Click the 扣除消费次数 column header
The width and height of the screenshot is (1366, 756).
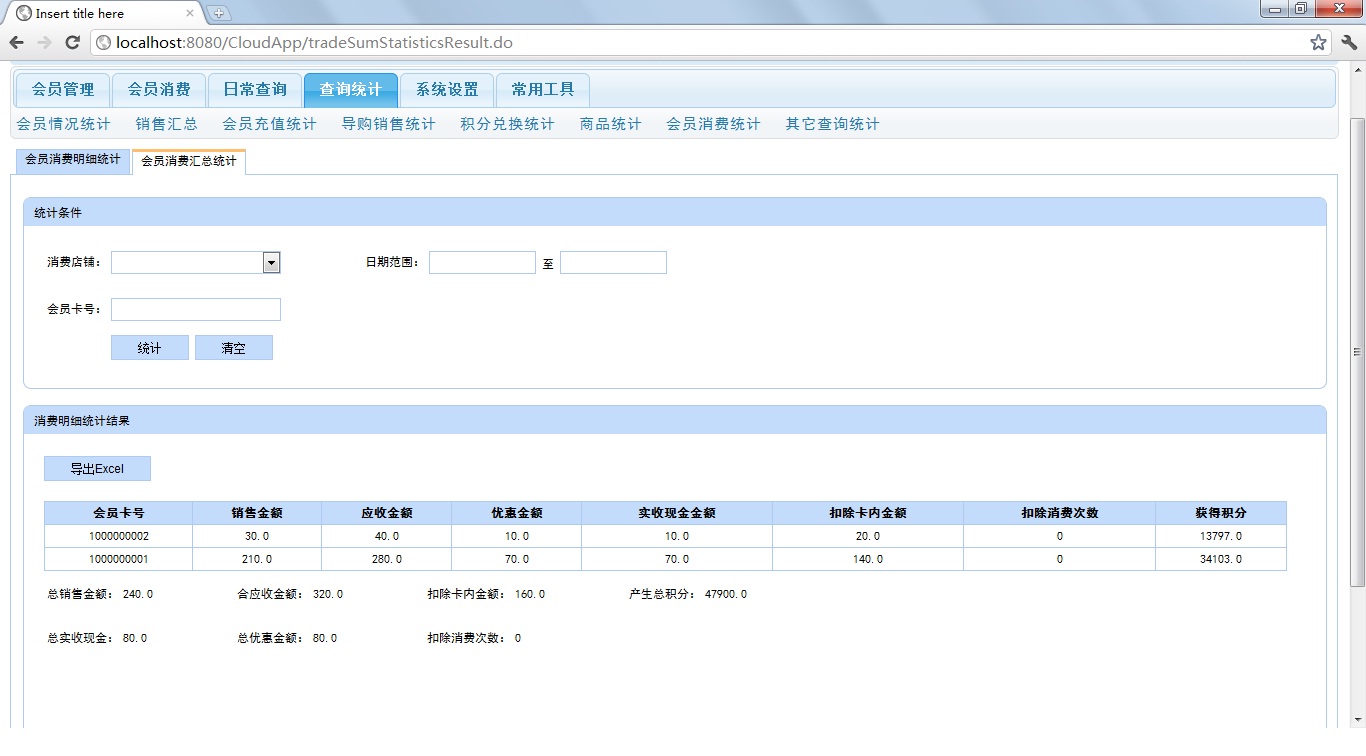(1060, 513)
